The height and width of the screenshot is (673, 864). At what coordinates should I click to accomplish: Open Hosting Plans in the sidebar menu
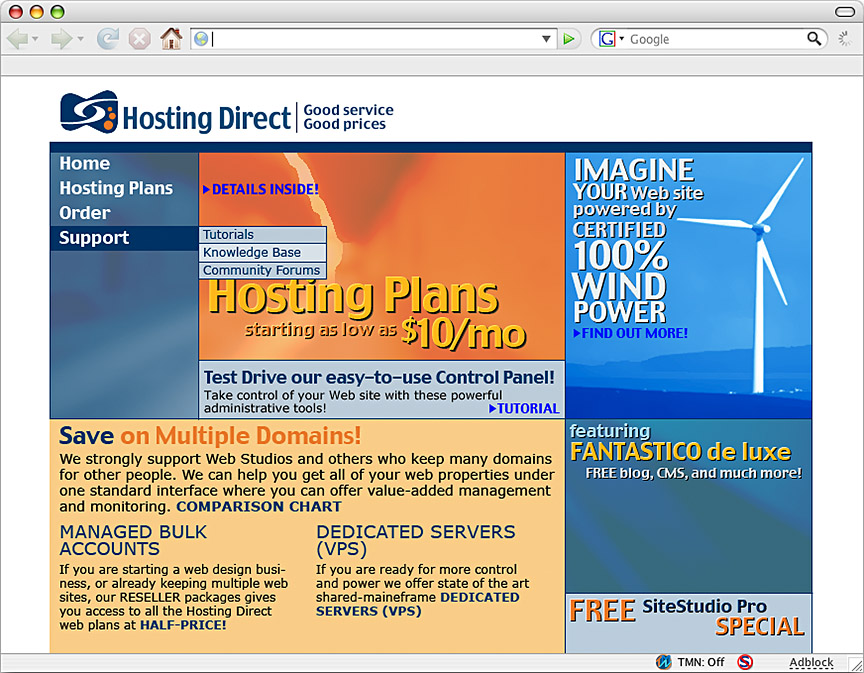pos(116,188)
